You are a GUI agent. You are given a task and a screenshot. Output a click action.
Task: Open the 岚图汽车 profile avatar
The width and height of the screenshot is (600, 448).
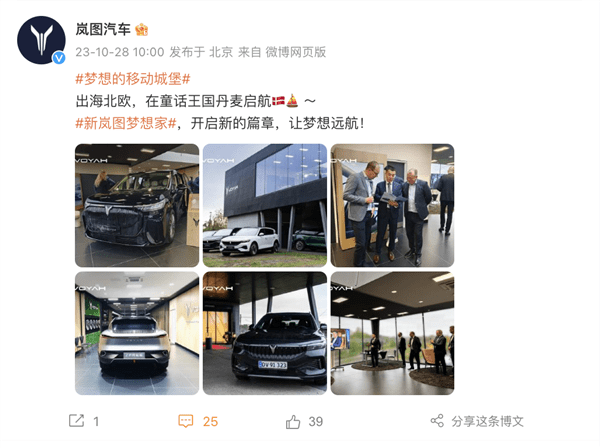coord(41,40)
